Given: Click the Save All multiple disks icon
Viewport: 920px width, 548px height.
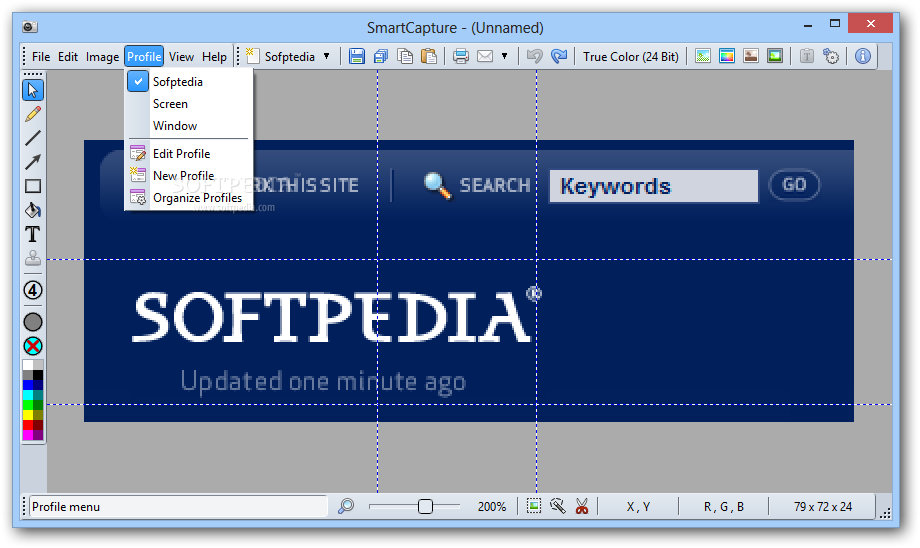Looking at the screenshot, I should pos(381,56).
